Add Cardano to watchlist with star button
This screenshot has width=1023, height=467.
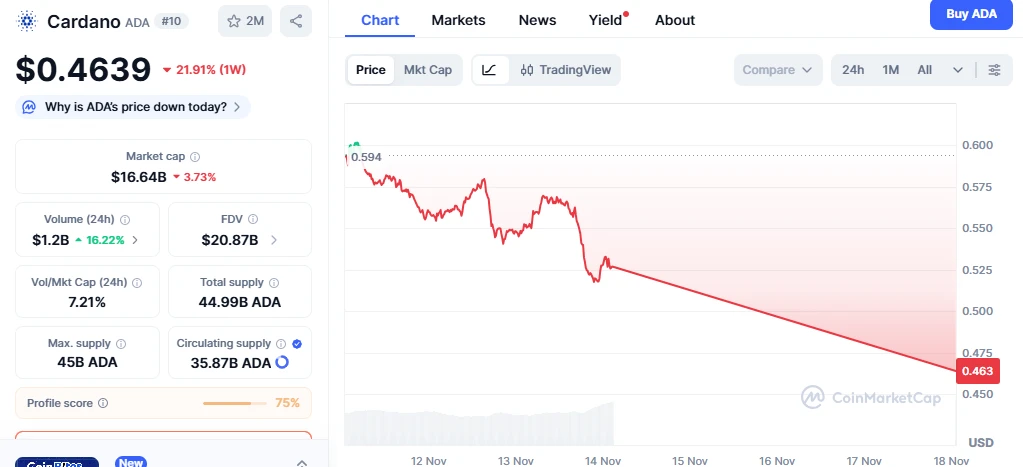246,21
